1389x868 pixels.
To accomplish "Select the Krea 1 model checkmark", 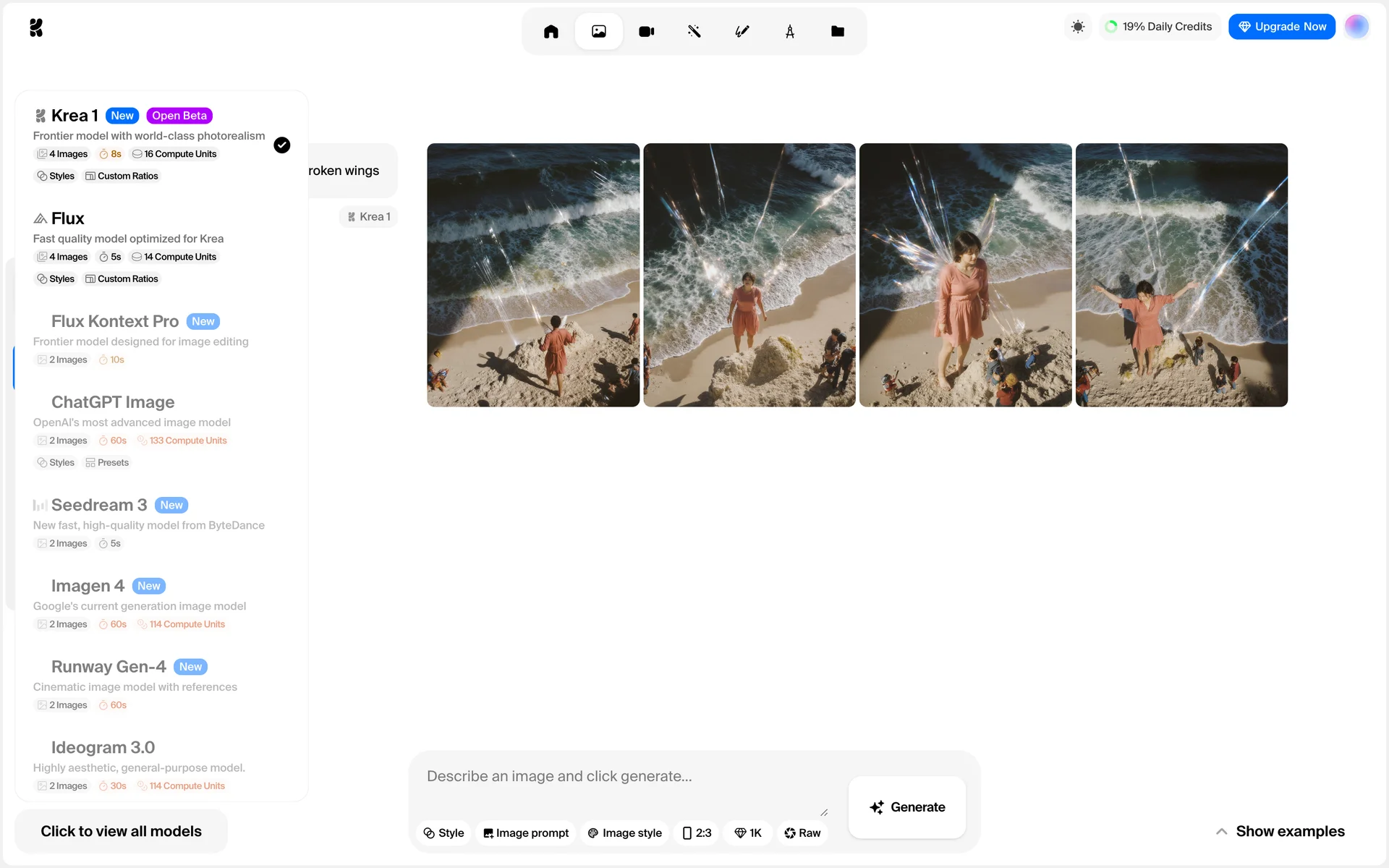I will point(281,145).
